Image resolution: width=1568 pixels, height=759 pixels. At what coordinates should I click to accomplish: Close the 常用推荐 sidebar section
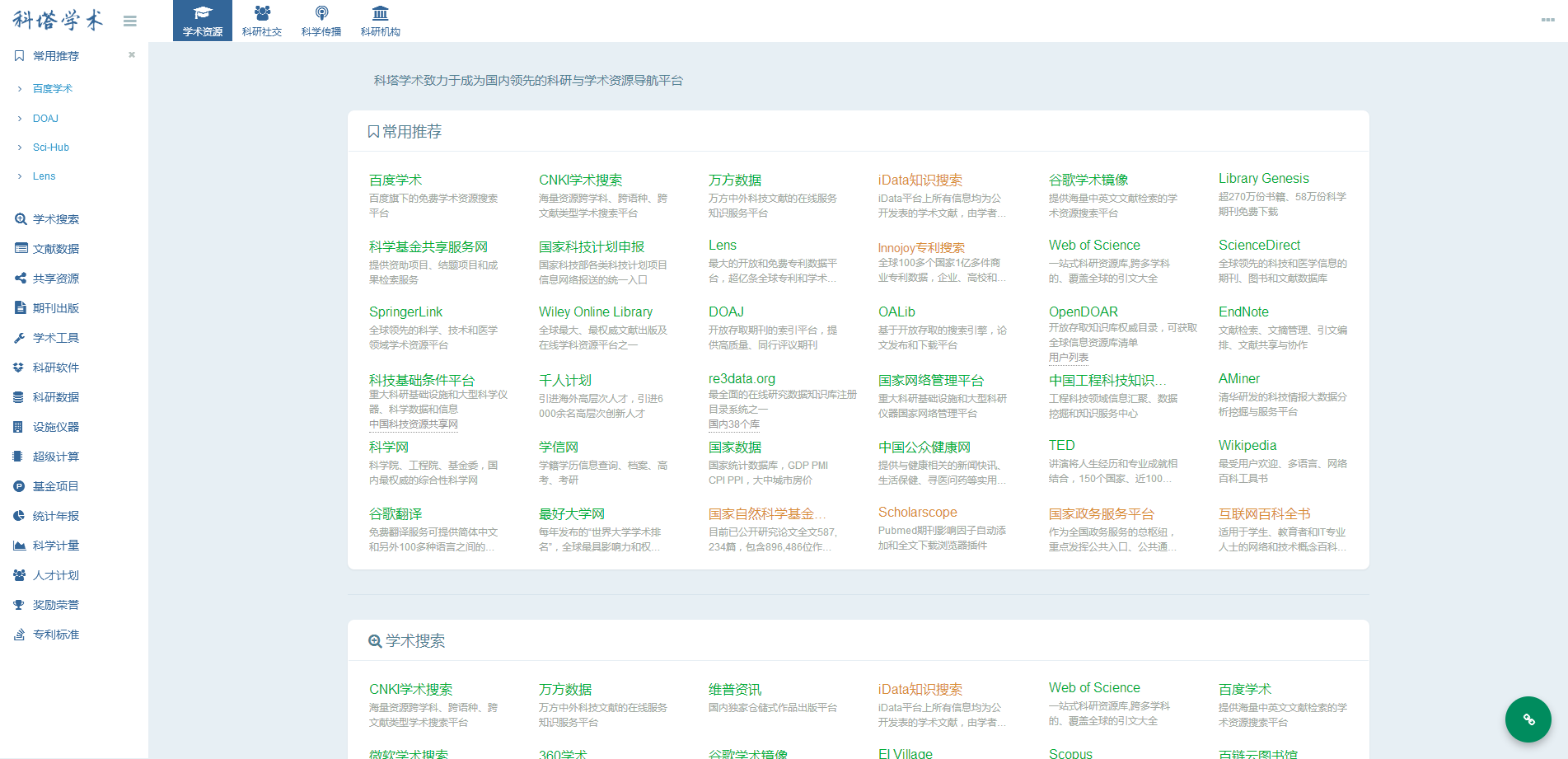[132, 55]
